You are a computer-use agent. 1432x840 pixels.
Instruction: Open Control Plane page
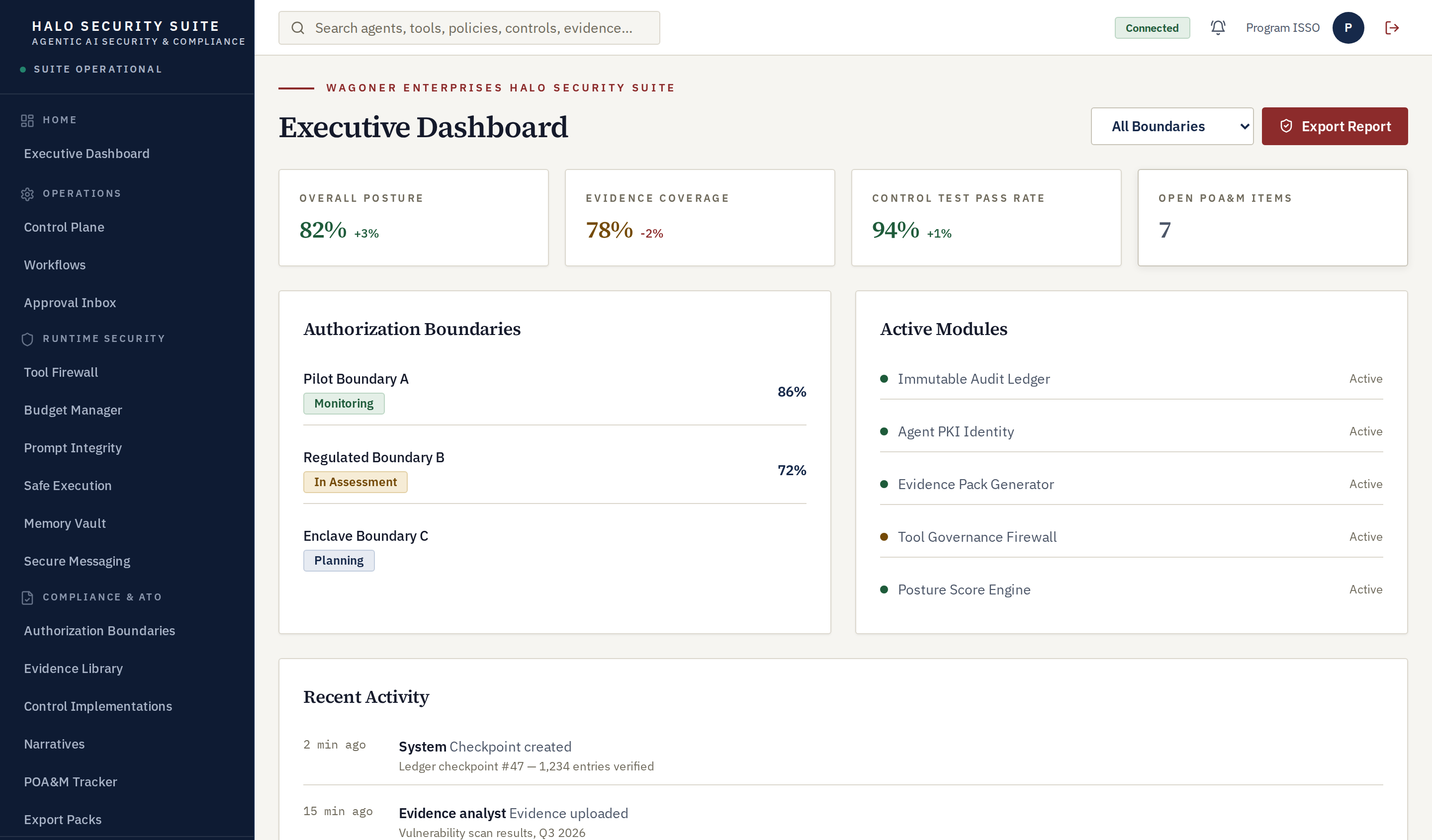coord(64,227)
